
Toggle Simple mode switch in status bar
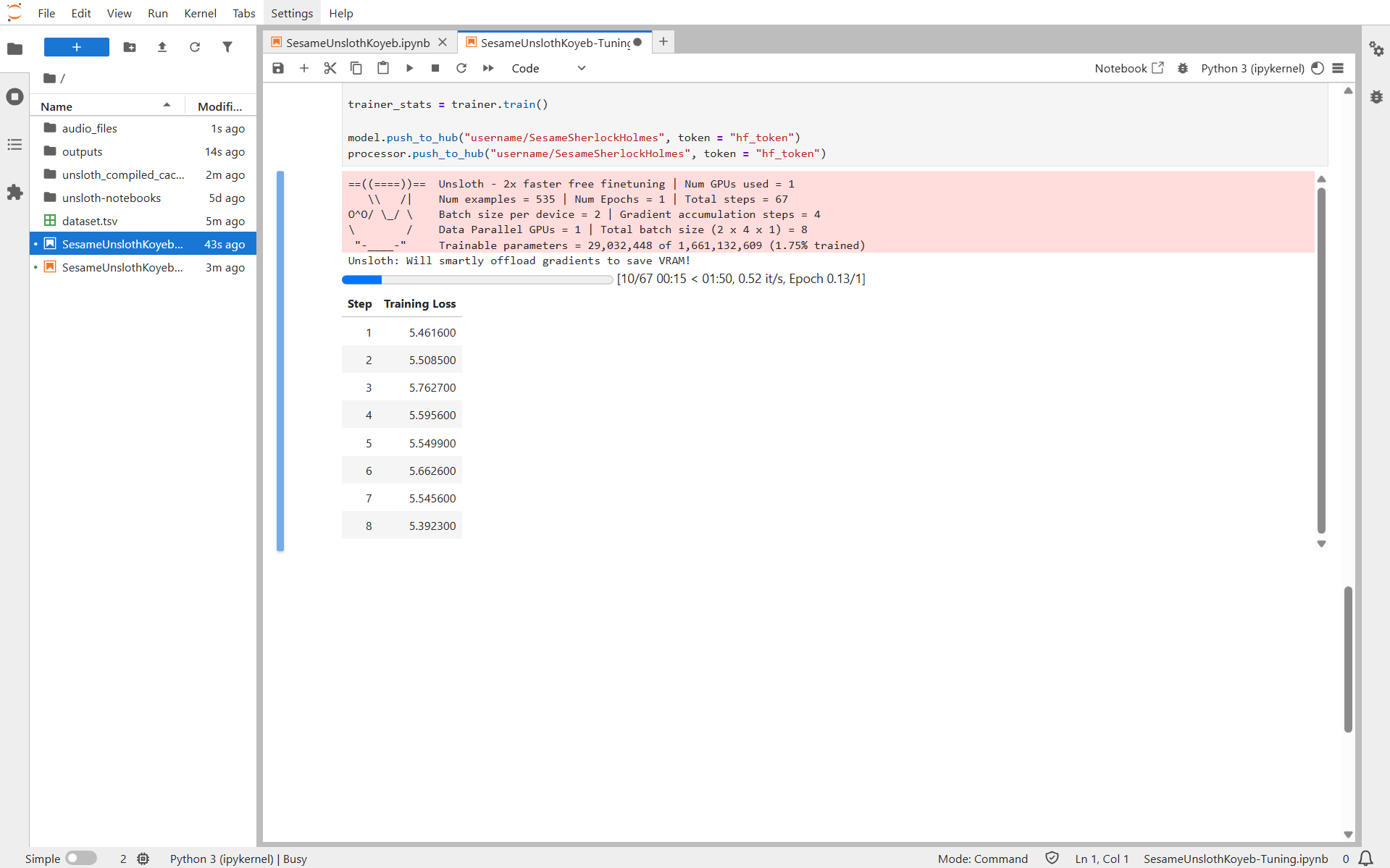click(x=81, y=858)
